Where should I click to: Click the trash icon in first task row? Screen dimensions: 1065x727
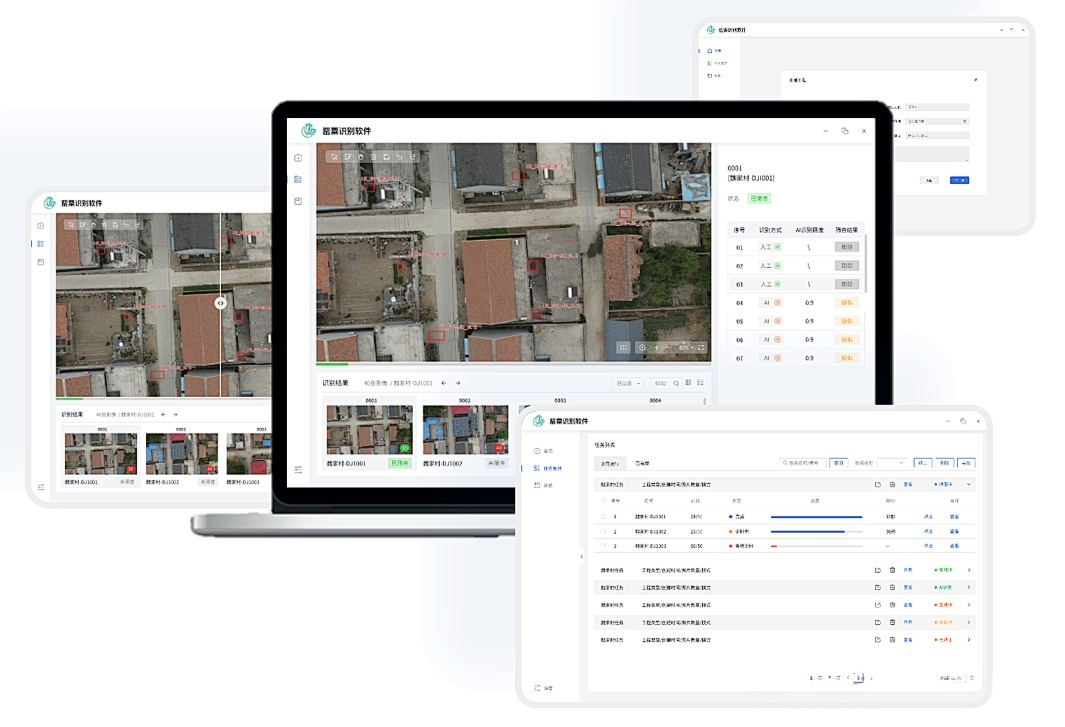click(892, 484)
